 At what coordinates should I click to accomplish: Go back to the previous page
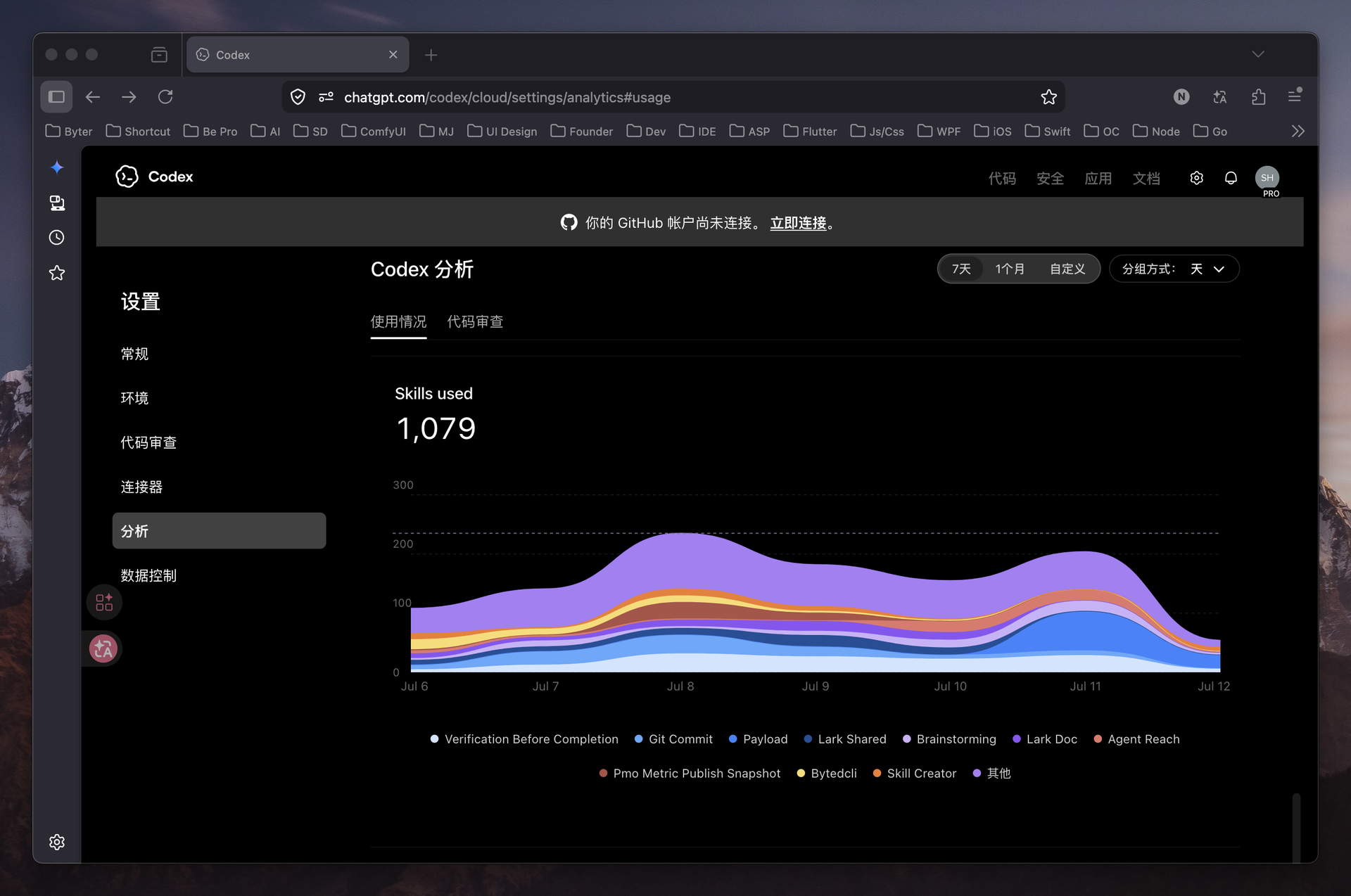click(x=93, y=97)
